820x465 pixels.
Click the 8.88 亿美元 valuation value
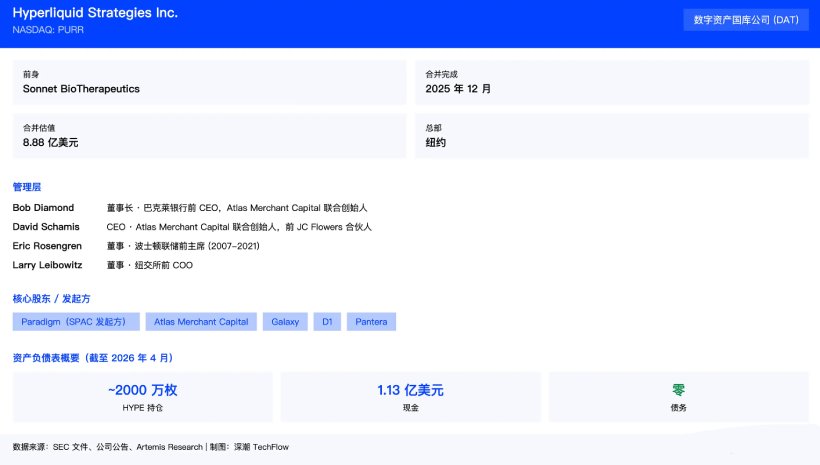pos(50,142)
